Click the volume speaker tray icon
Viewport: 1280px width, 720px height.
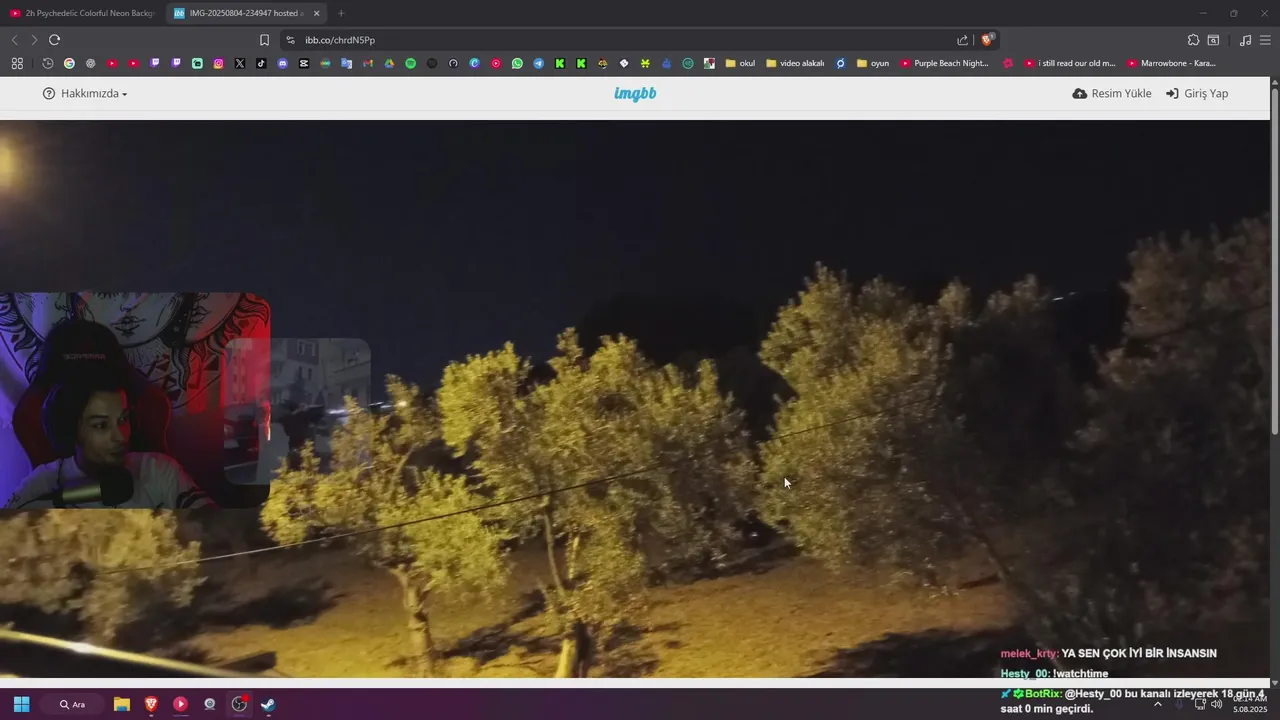(1216, 704)
